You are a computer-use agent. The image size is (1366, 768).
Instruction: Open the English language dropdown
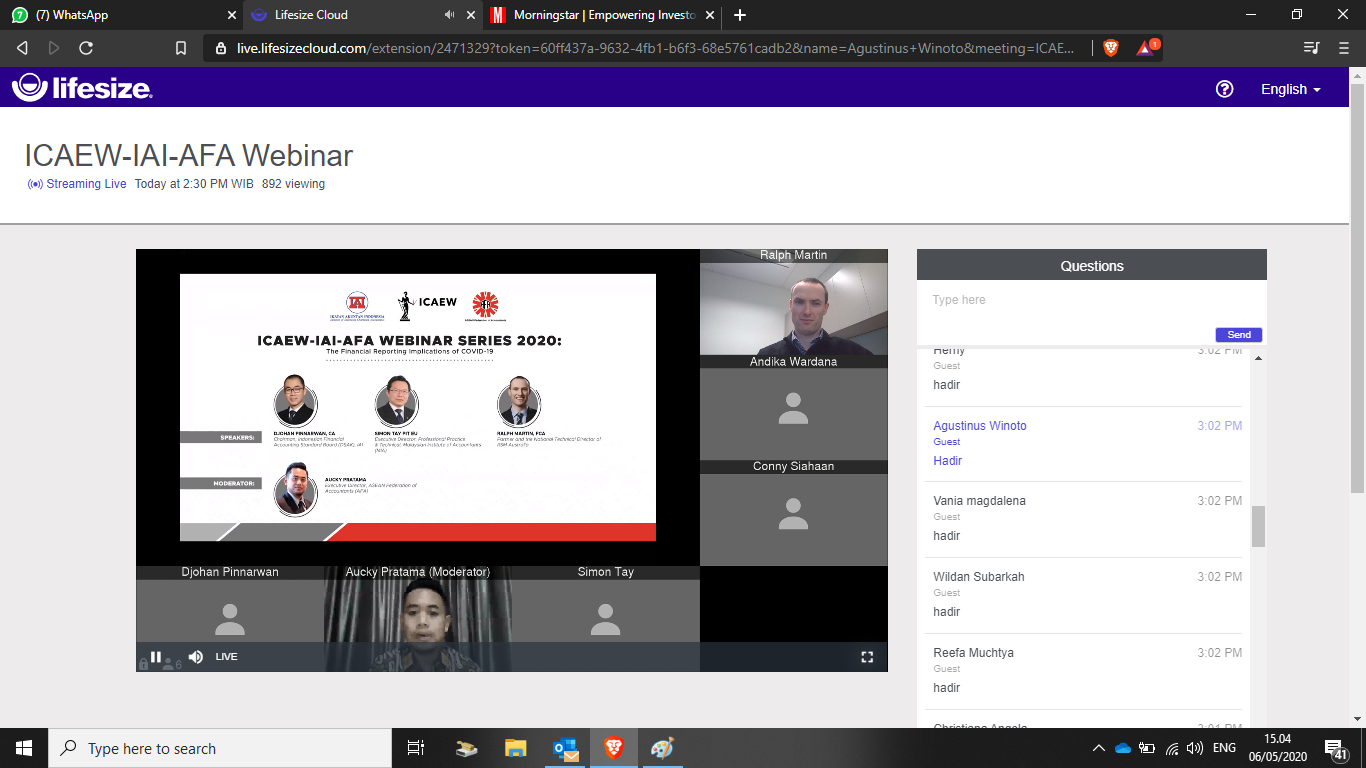(x=1290, y=89)
